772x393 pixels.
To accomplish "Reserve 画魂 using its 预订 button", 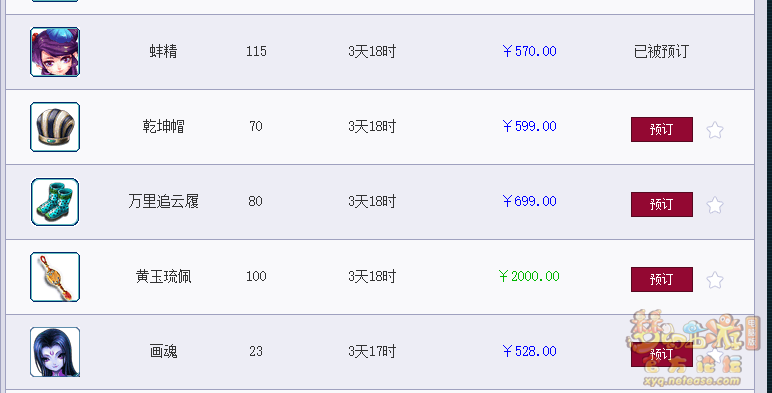I will point(662,354).
